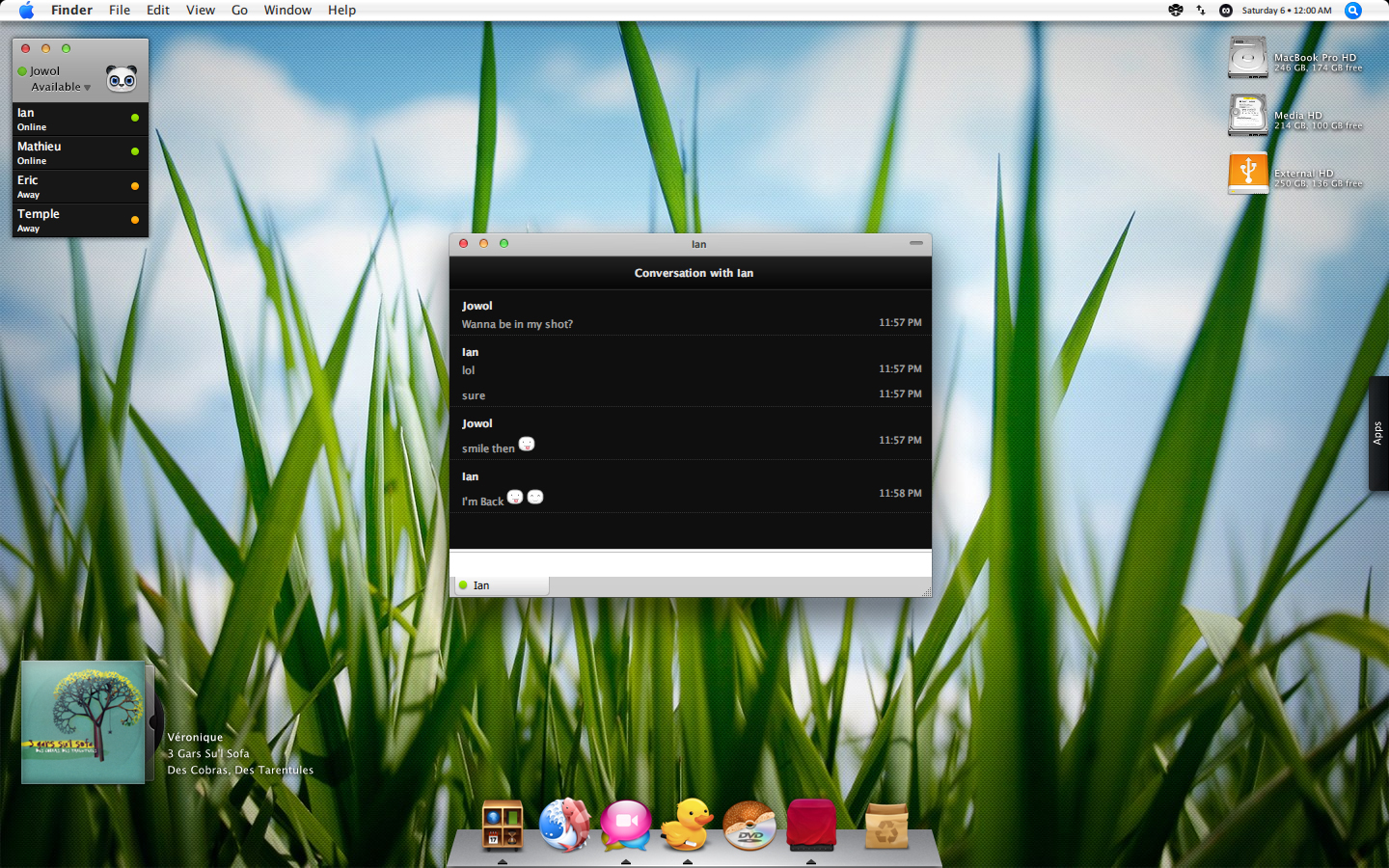The height and width of the screenshot is (868, 1389).
Task: Click album name Des Cobras, Des Tarentules
Action: pyautogui.click(x=240, y=770)
